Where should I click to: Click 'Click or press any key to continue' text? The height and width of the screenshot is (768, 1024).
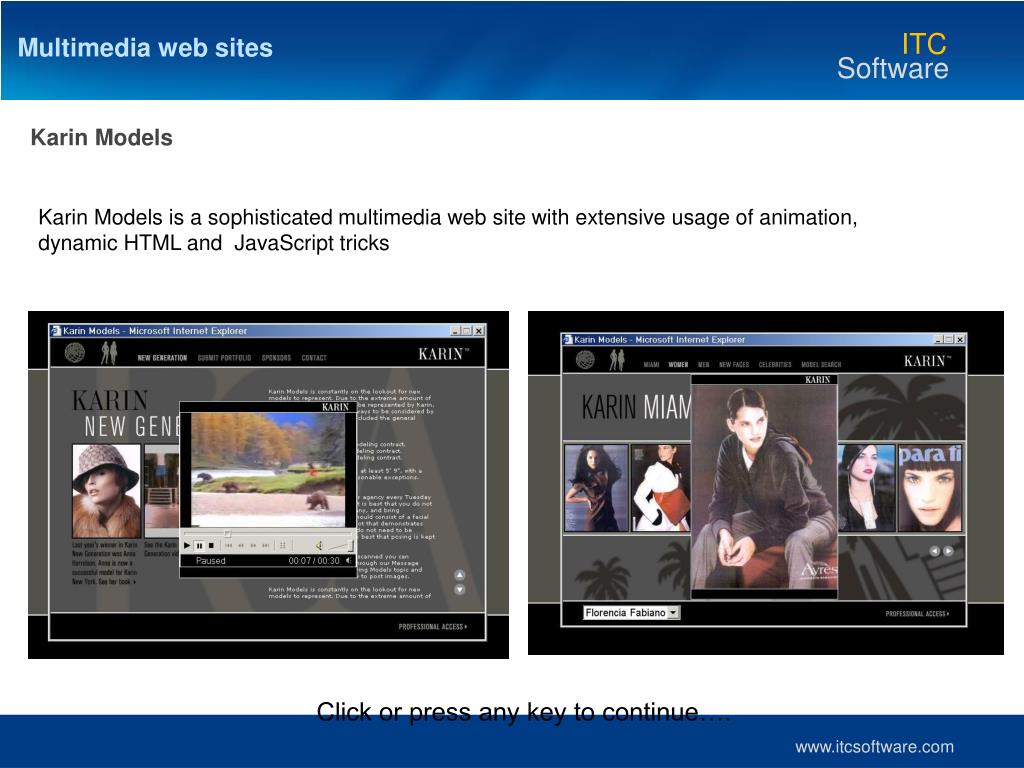click(x=524, y=712)
